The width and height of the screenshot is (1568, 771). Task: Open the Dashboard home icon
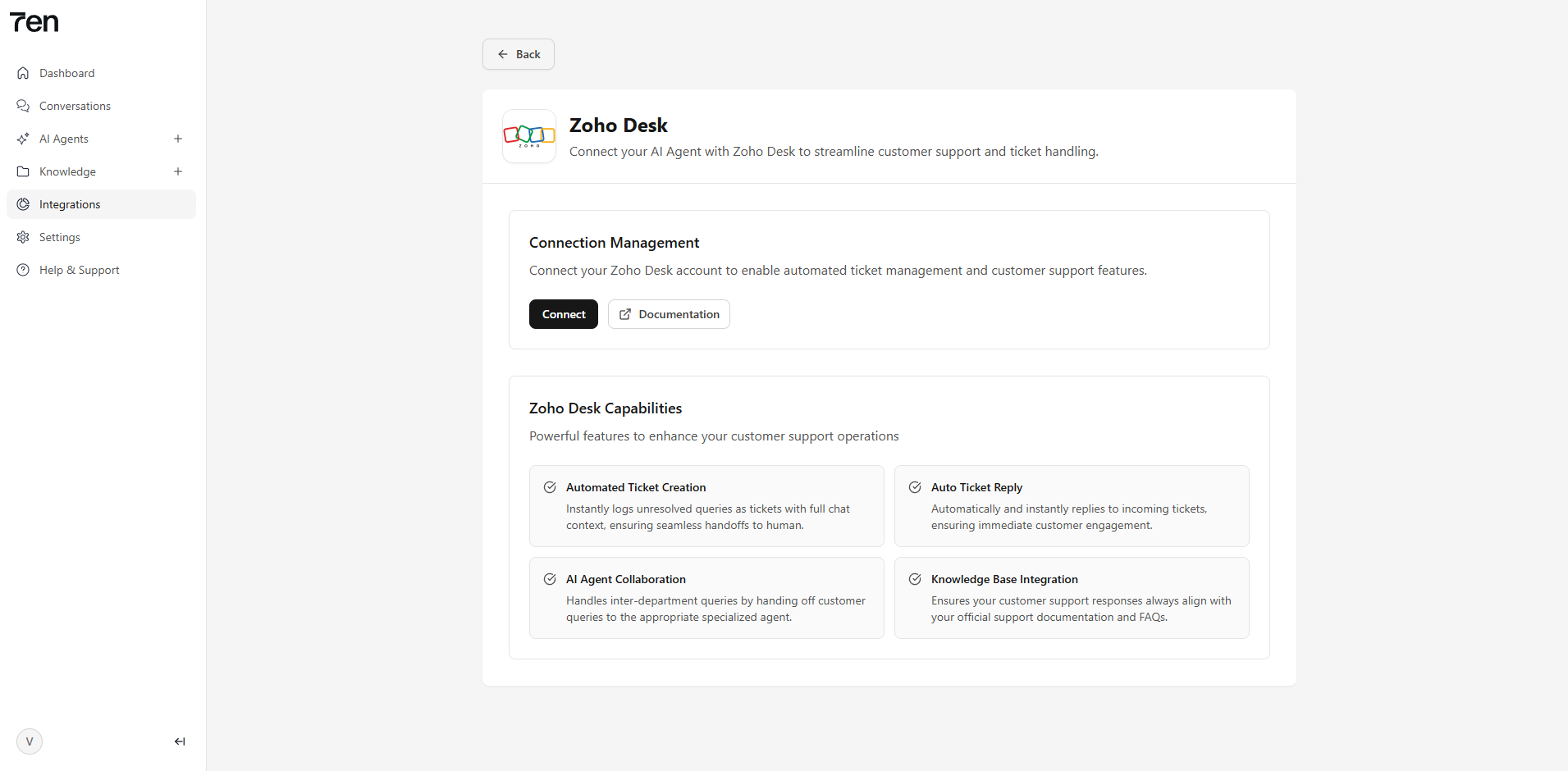(x=23, y=73)
